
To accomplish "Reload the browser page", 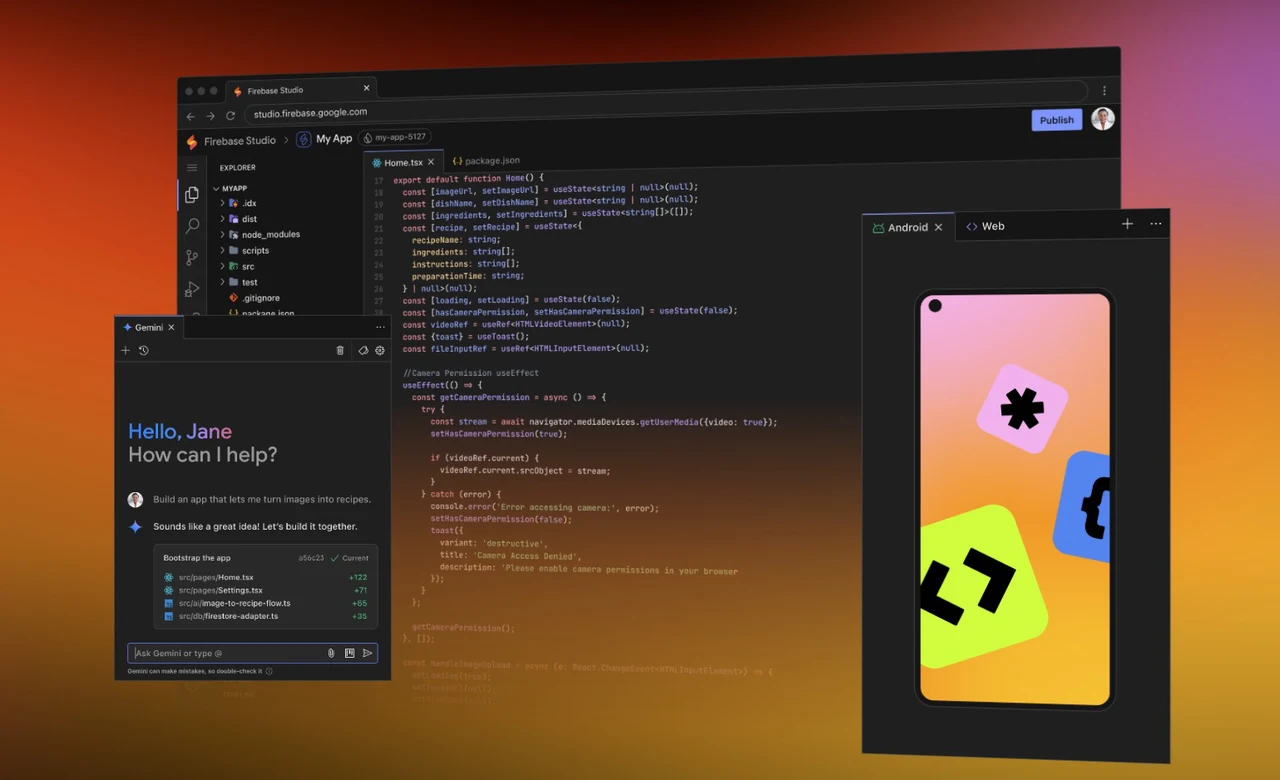I will [x=230, y=116].
